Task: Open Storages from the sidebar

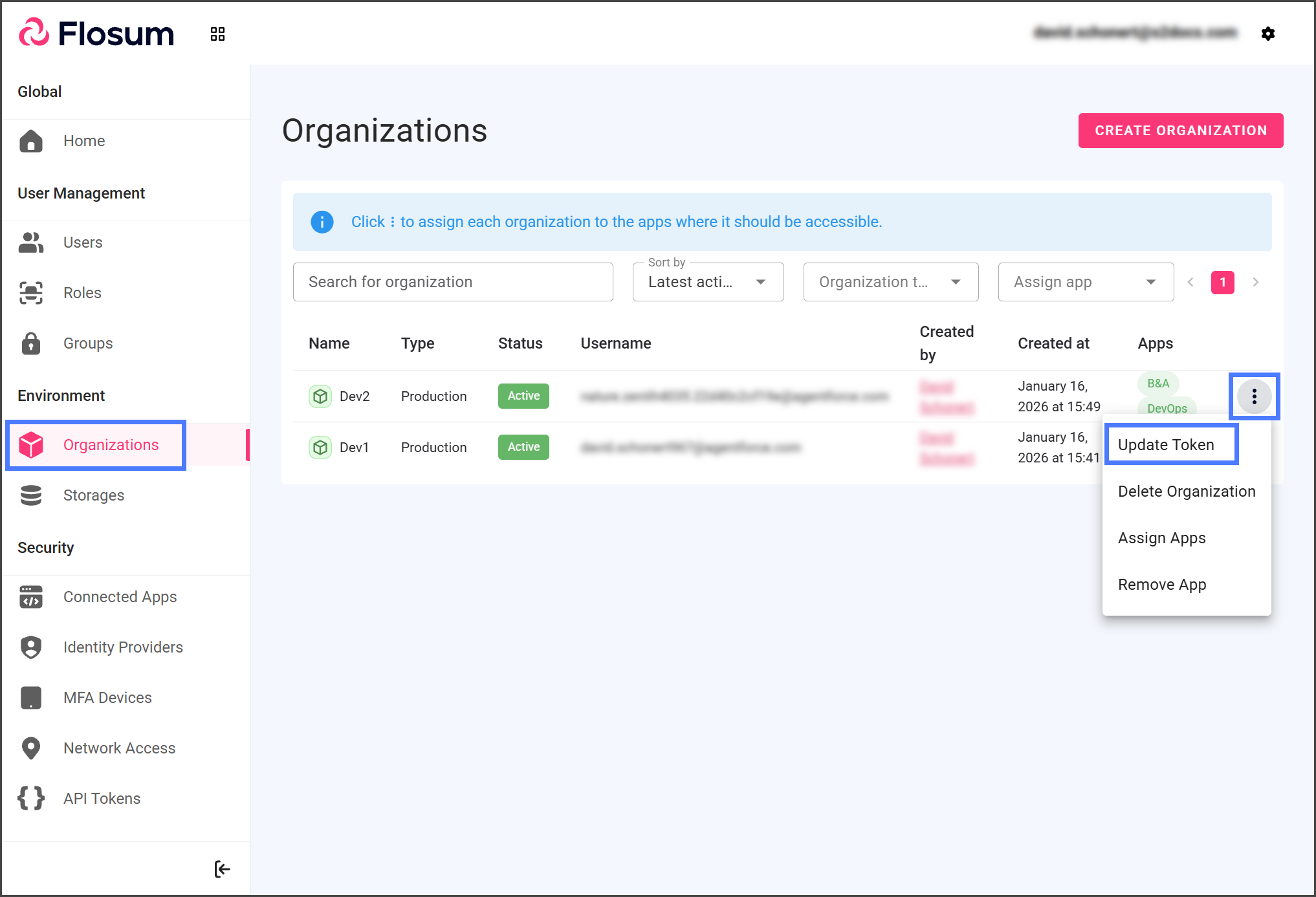Action: pyautogui.click(x=93, y=495)
